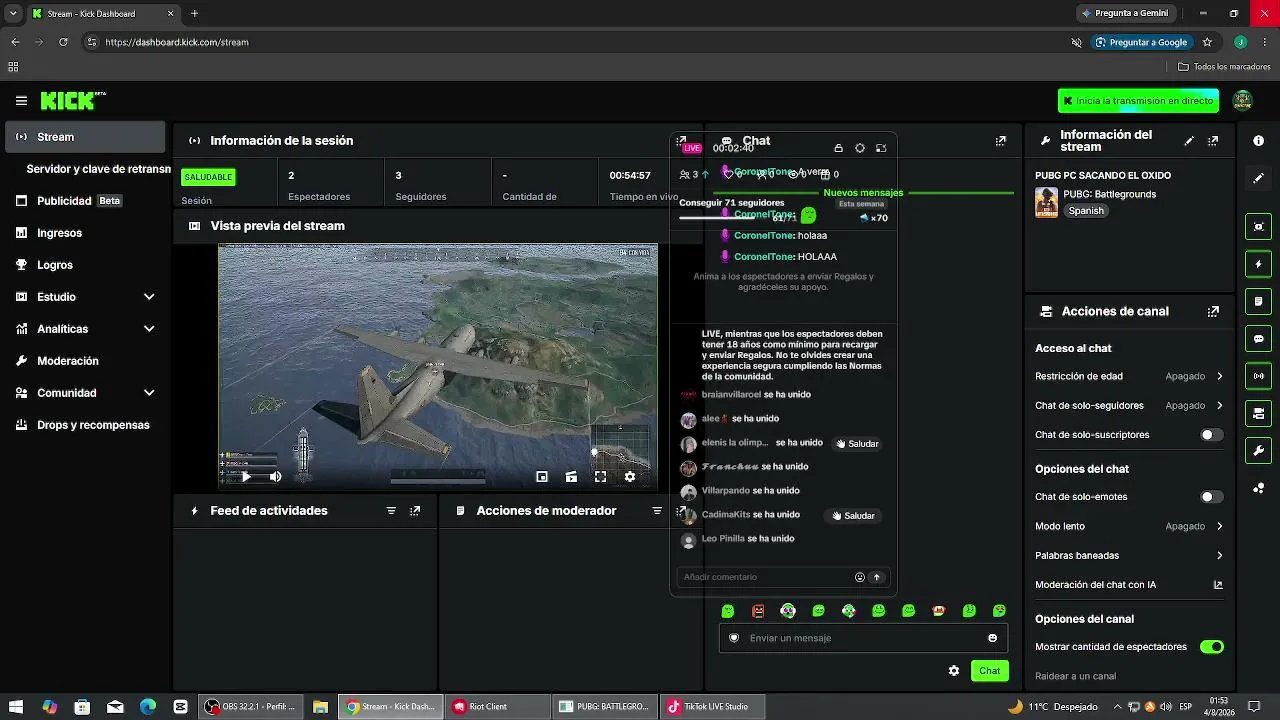The image size is (1280, 720).
Task: Open Moderación del chat con IA link
Action: click(x=1129, y=585)
